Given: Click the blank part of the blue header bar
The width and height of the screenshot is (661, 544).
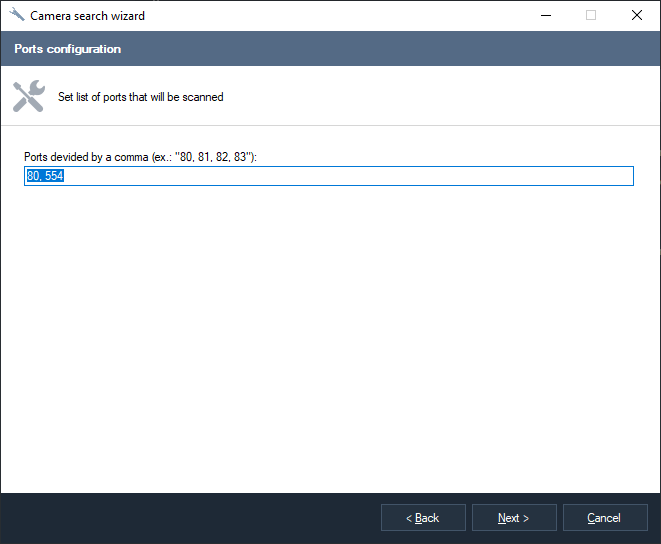Looking at the screenshot, I should 400,49.
